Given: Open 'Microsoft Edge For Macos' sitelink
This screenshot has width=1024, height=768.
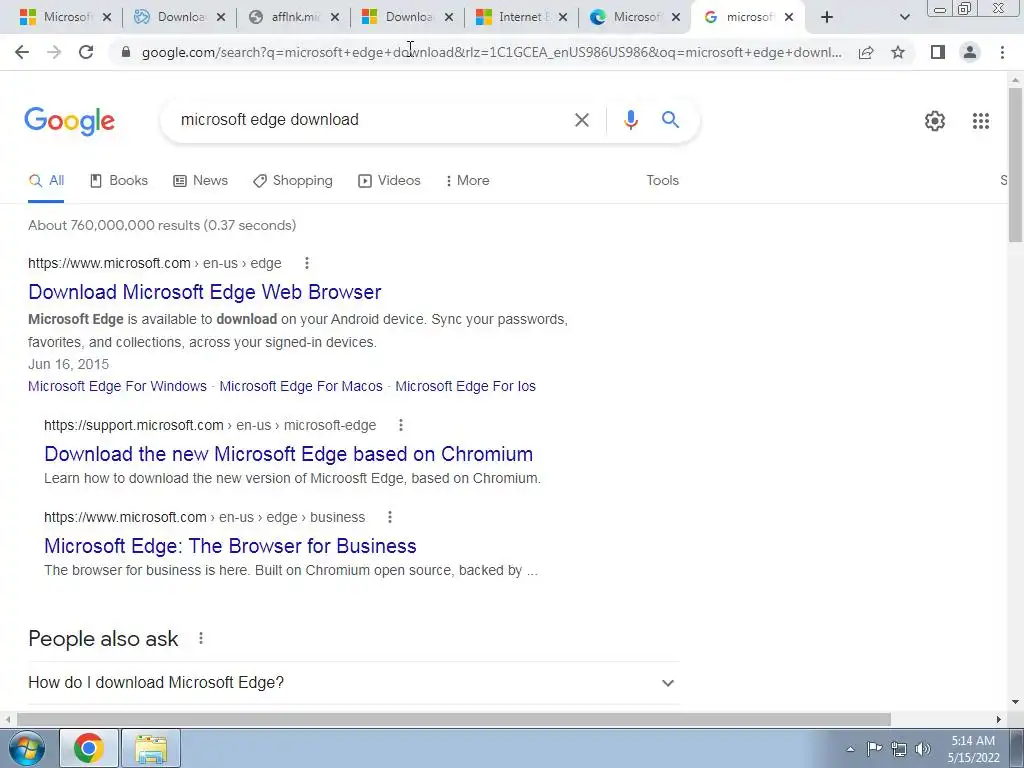Looking at the screenshot, I should pyautogui.click(x=301, y=387).
